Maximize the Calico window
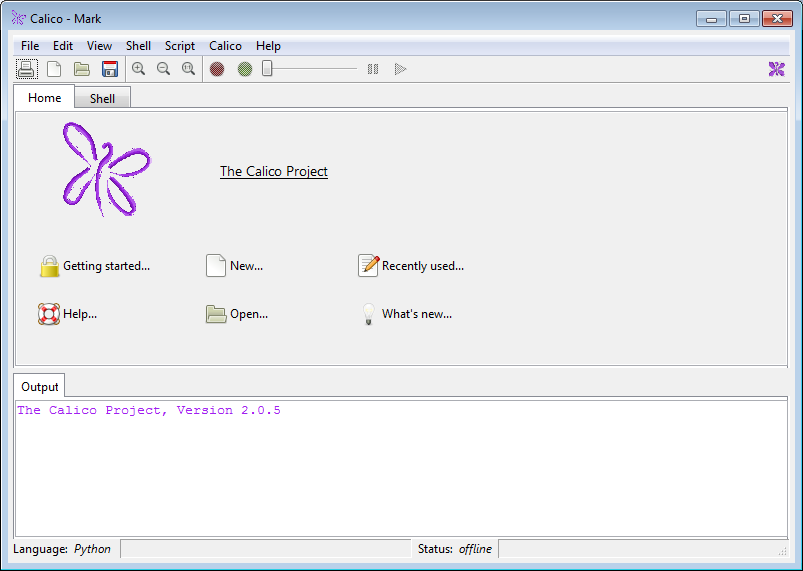Screen dimensions: 803x571 744,19
